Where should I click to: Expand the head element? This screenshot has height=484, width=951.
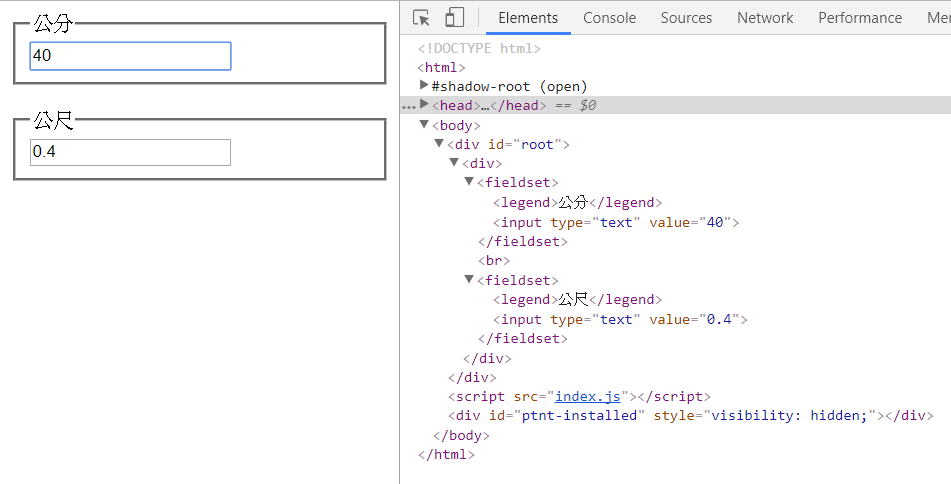(x=425, y=105)
